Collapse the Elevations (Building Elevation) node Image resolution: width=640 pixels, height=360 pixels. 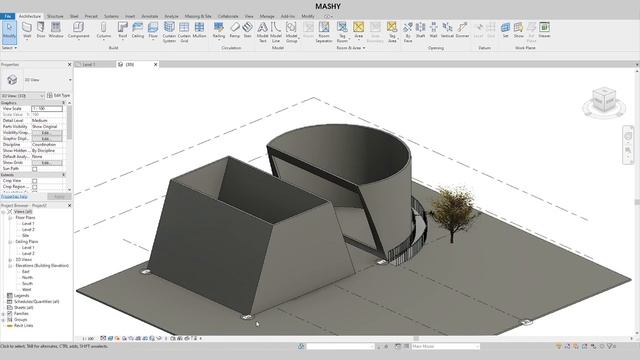[10, 266]
